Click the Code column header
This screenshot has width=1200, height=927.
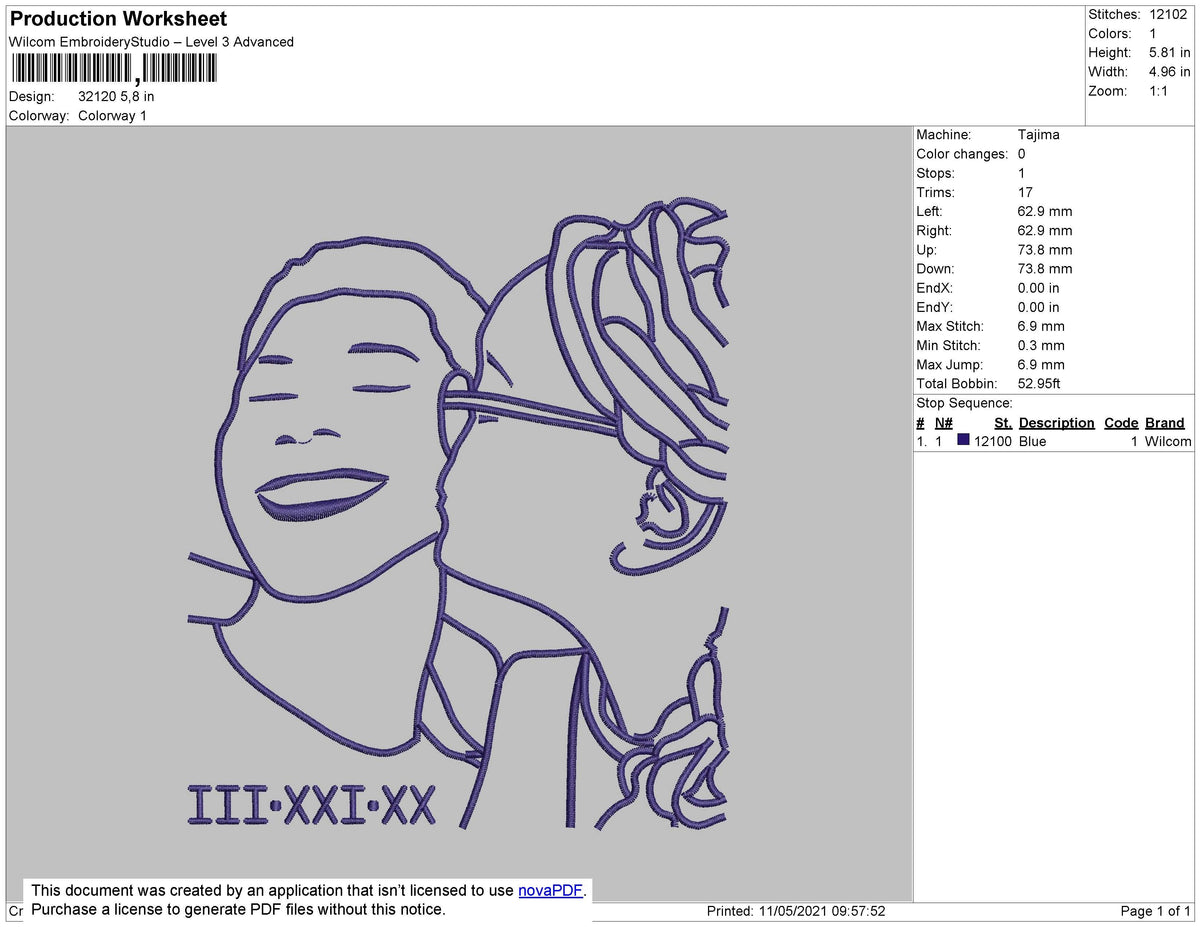(x=1120, y=422)
